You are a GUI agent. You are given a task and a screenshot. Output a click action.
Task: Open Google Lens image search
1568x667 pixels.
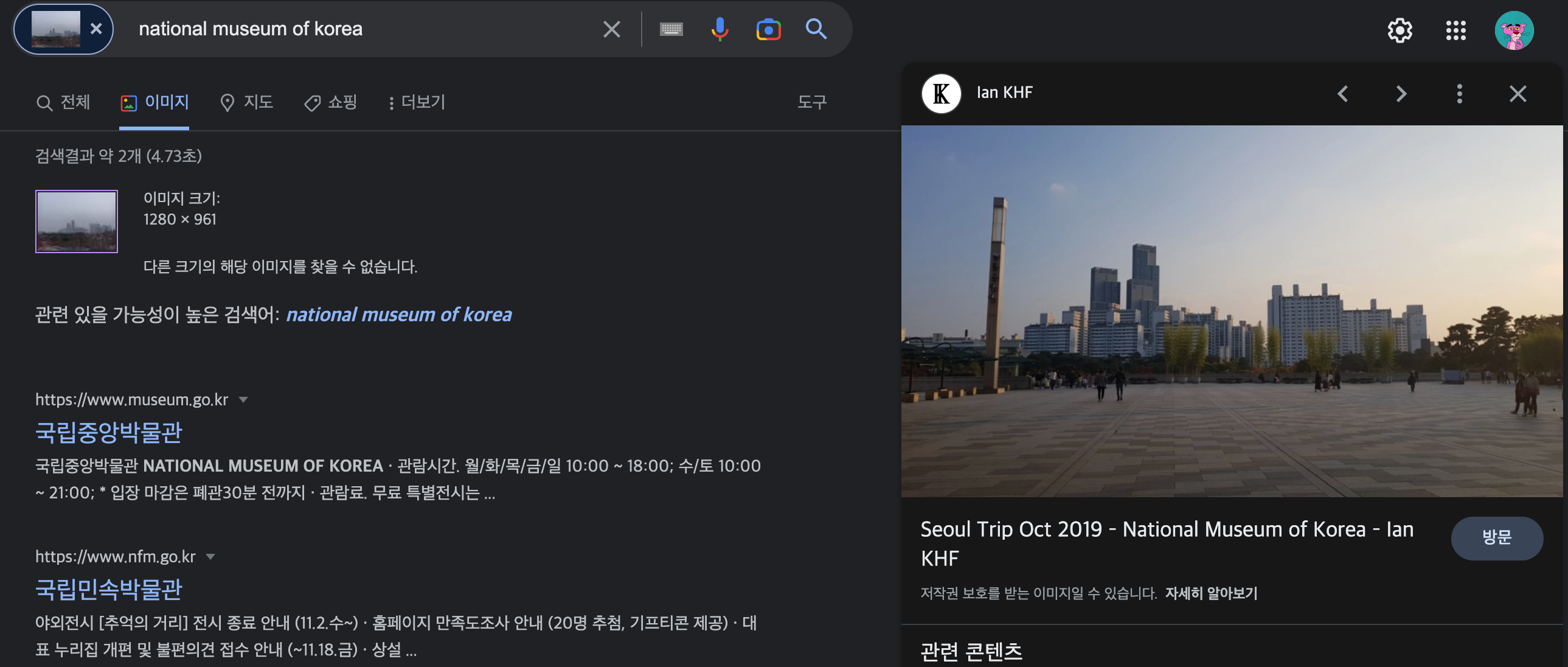point(768,29)
